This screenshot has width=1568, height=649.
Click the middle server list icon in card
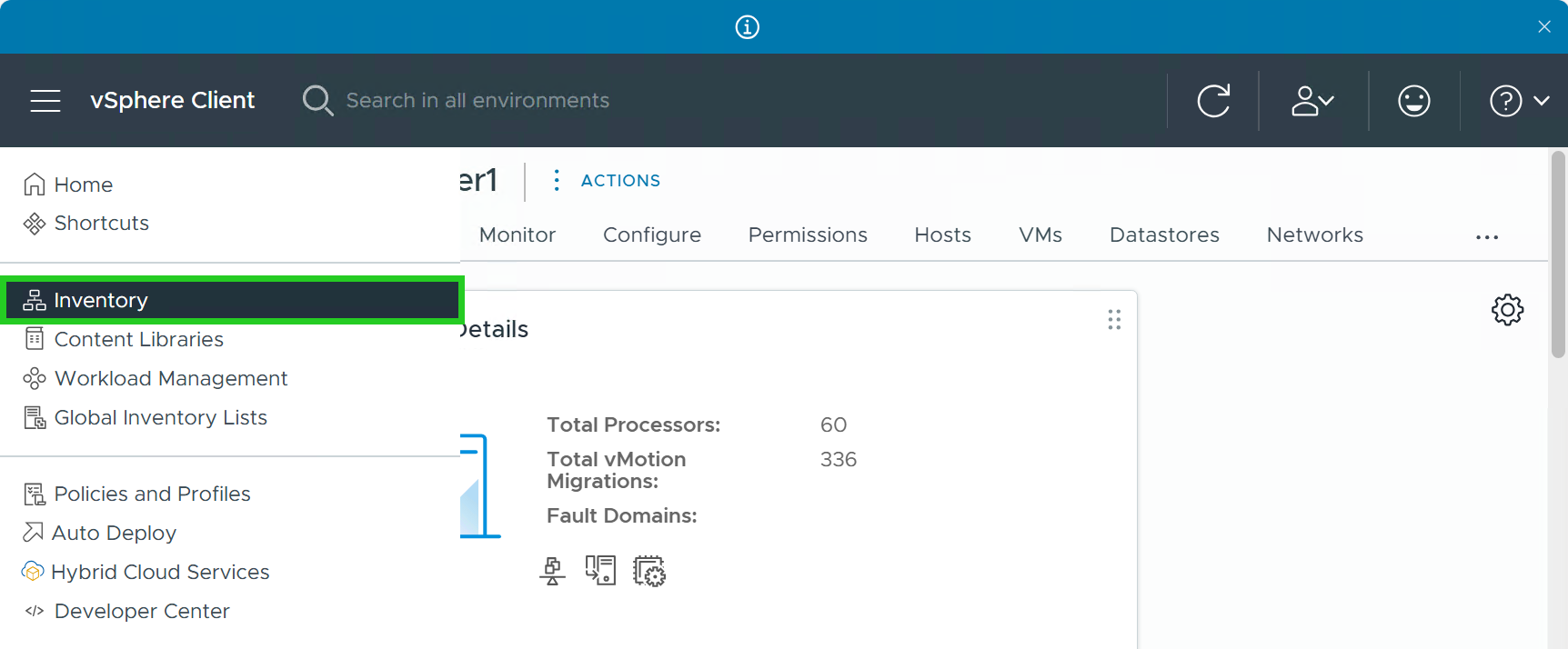[600, 571]
